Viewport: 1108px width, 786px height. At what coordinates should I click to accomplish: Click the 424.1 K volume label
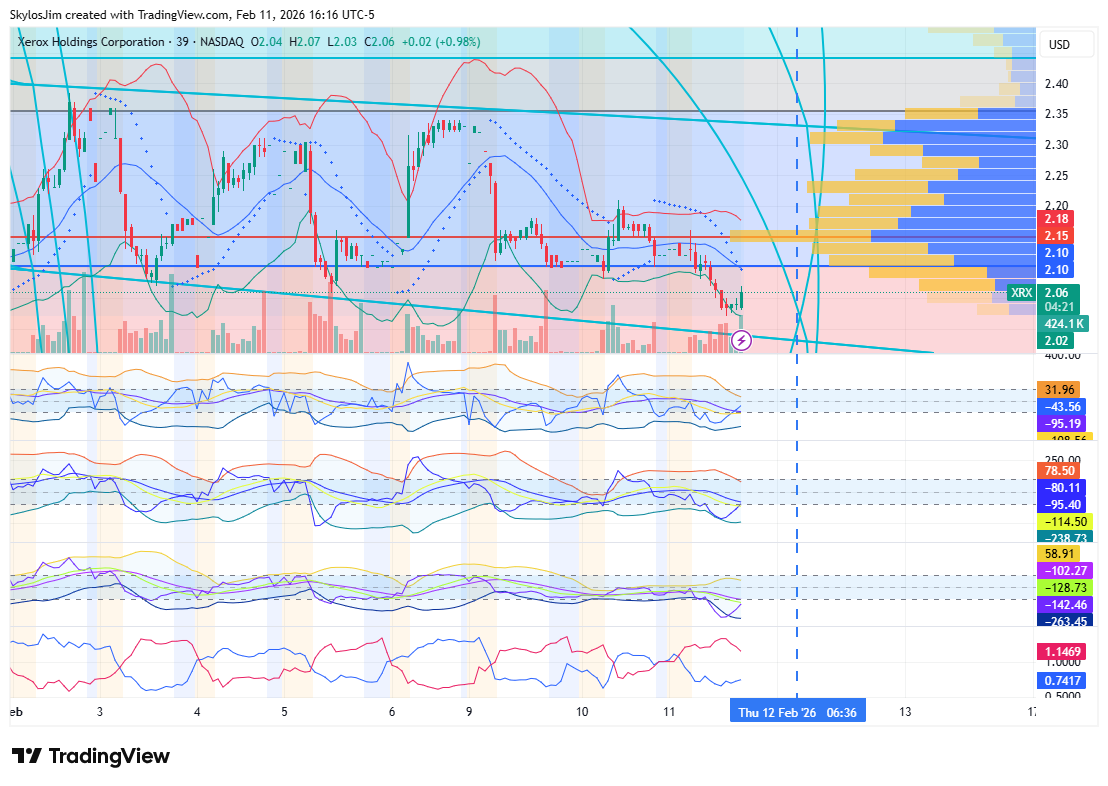coord(1062,324)
